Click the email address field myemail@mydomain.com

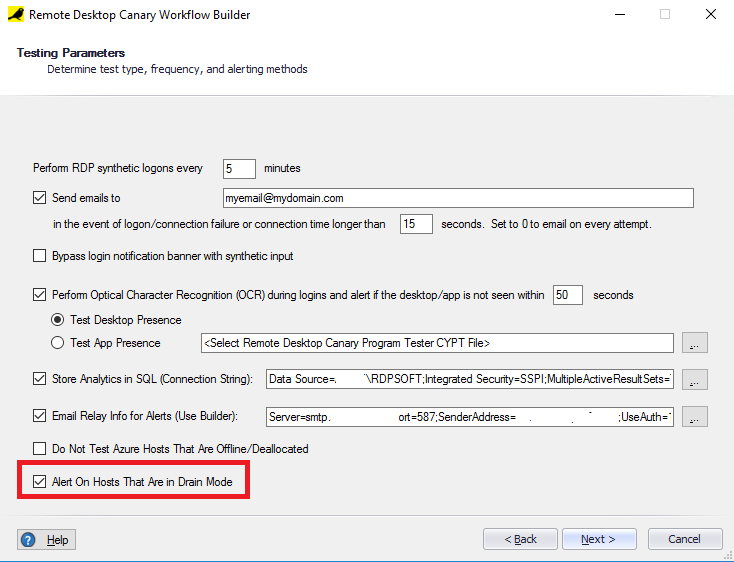click(458, 198)
